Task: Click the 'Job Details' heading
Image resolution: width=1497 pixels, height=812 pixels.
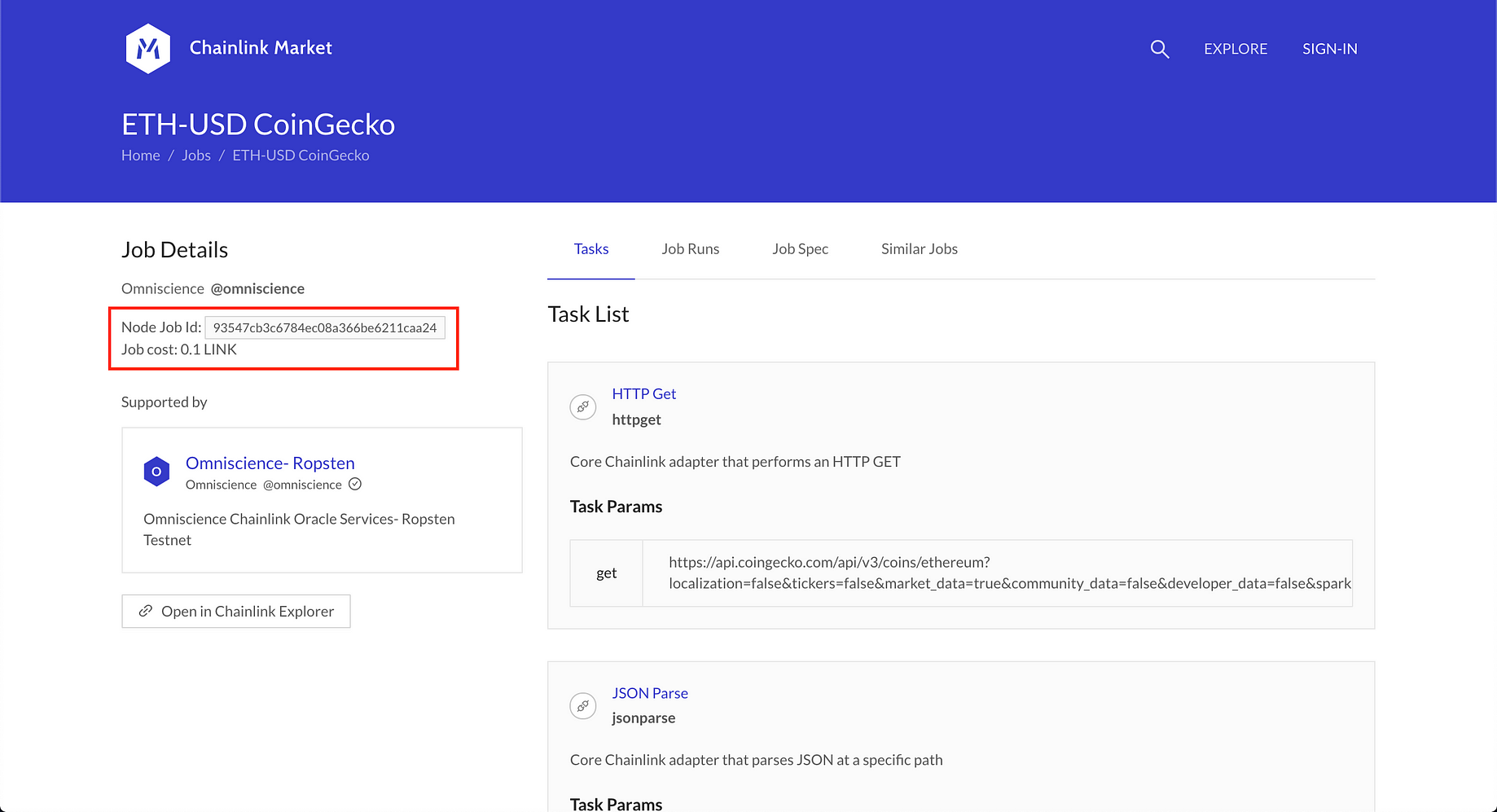Action: (174, 250)
